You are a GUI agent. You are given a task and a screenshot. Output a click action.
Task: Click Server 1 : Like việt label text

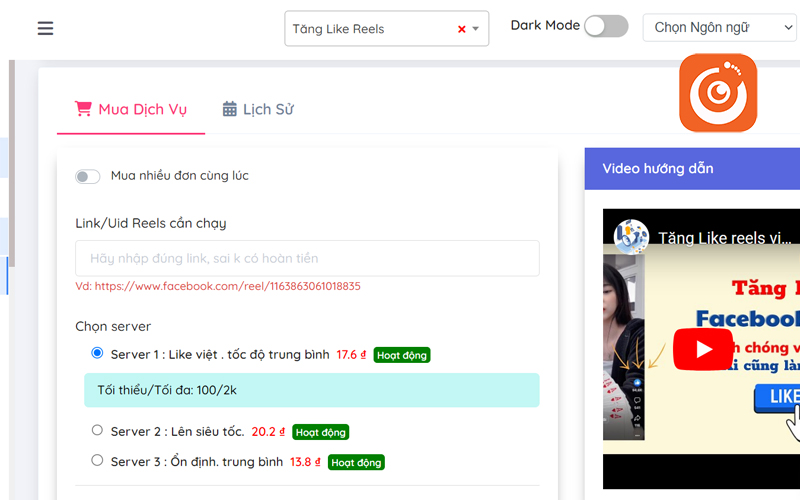(220, 355)
